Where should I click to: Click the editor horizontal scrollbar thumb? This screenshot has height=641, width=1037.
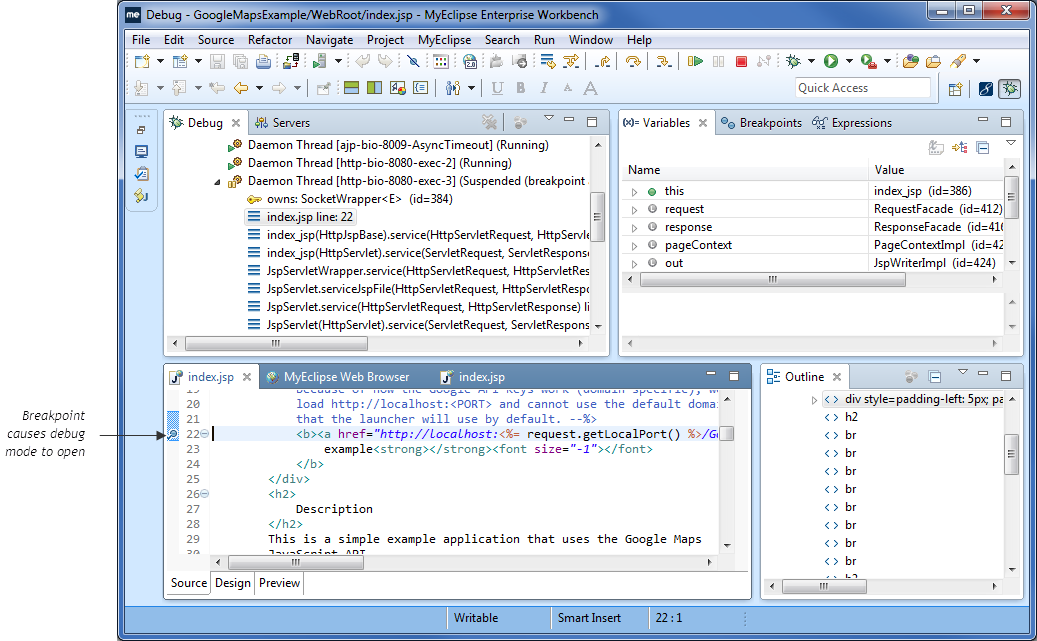296,563
